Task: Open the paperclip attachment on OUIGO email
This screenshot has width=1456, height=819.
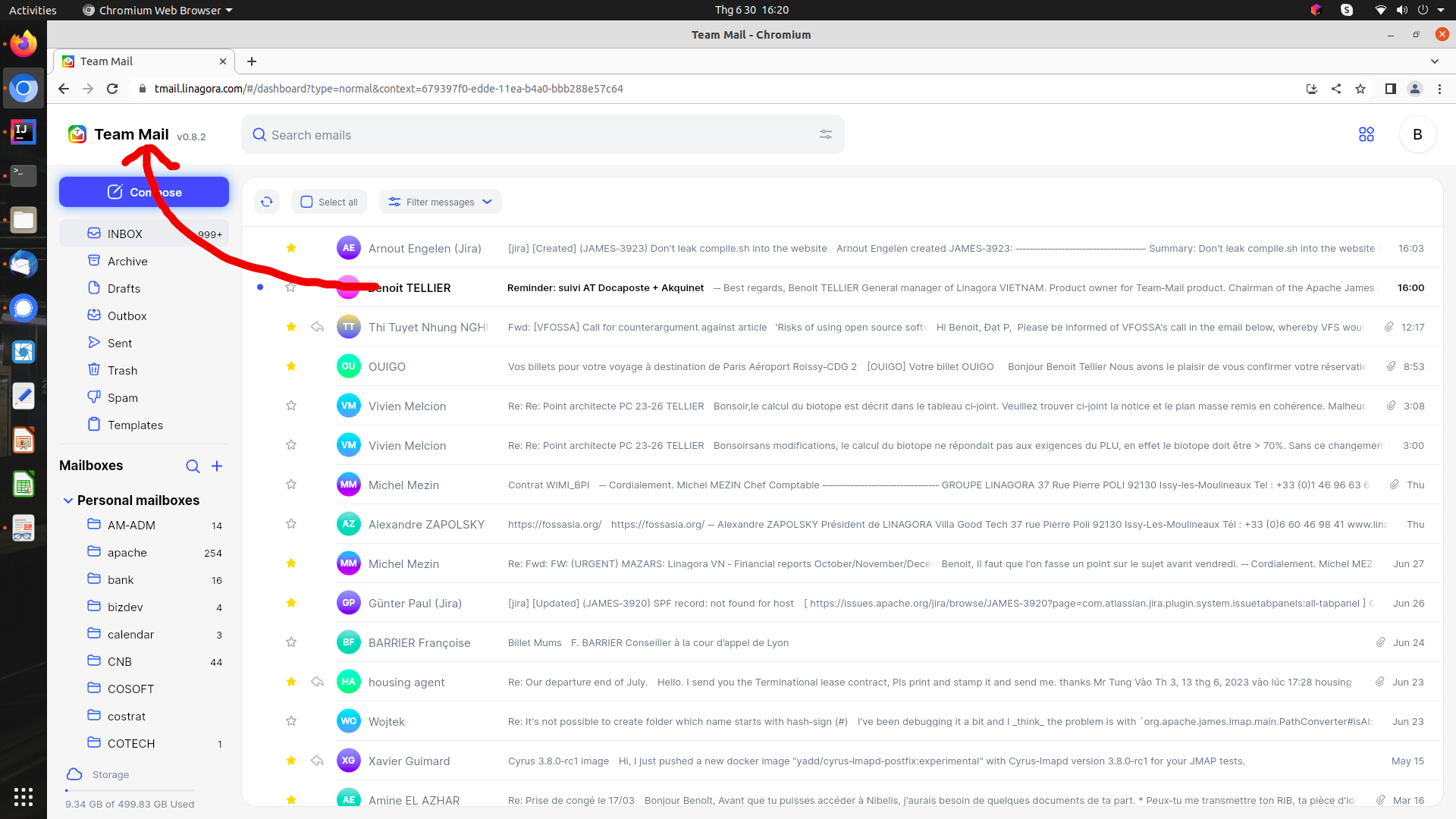Action: [x=1390, y=366]
